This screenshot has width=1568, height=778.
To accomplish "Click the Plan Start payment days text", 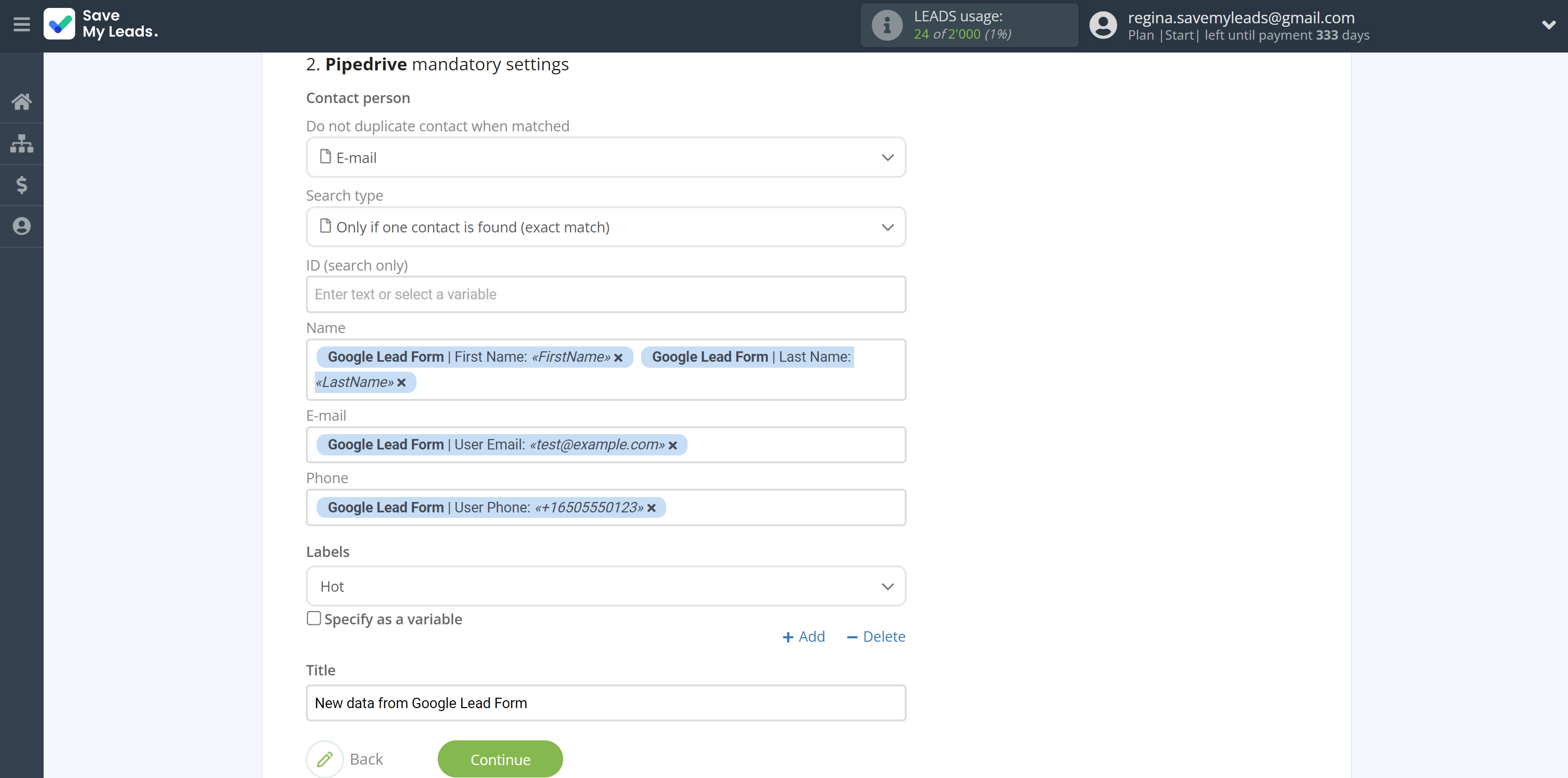I will (1248, 35).
